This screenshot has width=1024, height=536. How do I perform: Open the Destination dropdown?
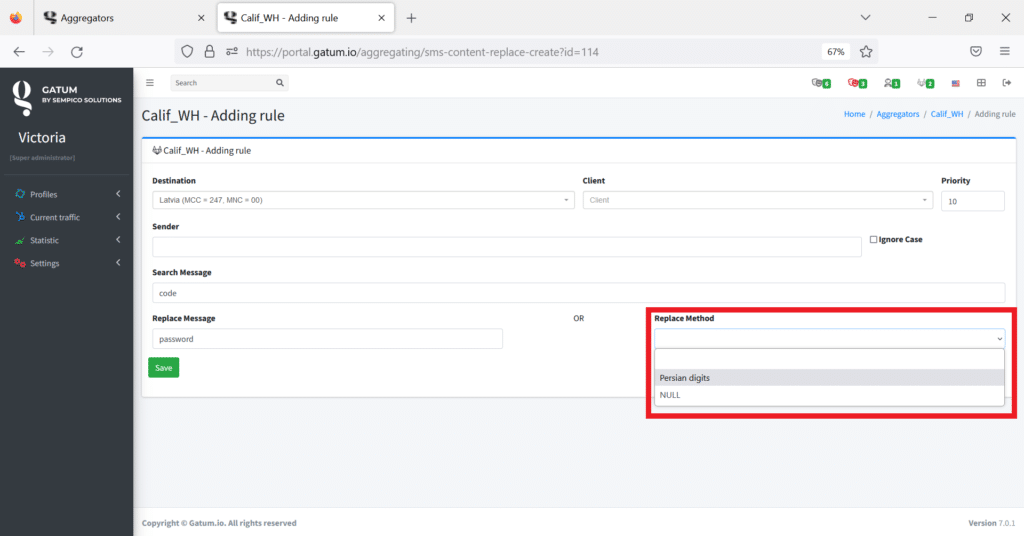click(363, 200)
